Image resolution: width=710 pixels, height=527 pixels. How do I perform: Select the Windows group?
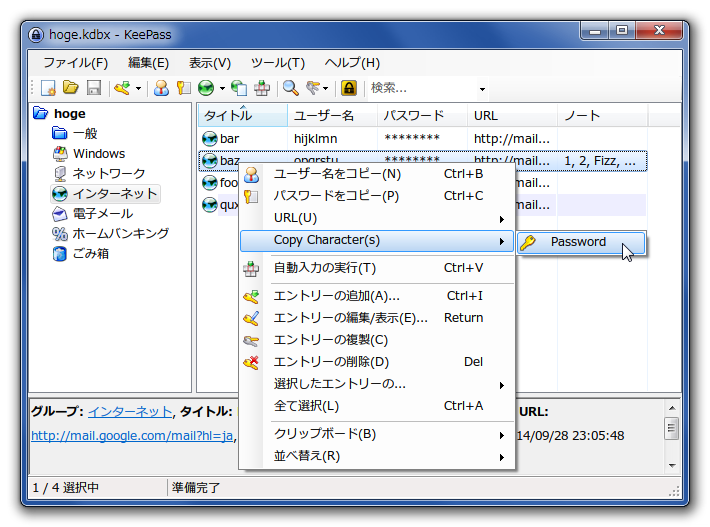[x=89, y=153]
